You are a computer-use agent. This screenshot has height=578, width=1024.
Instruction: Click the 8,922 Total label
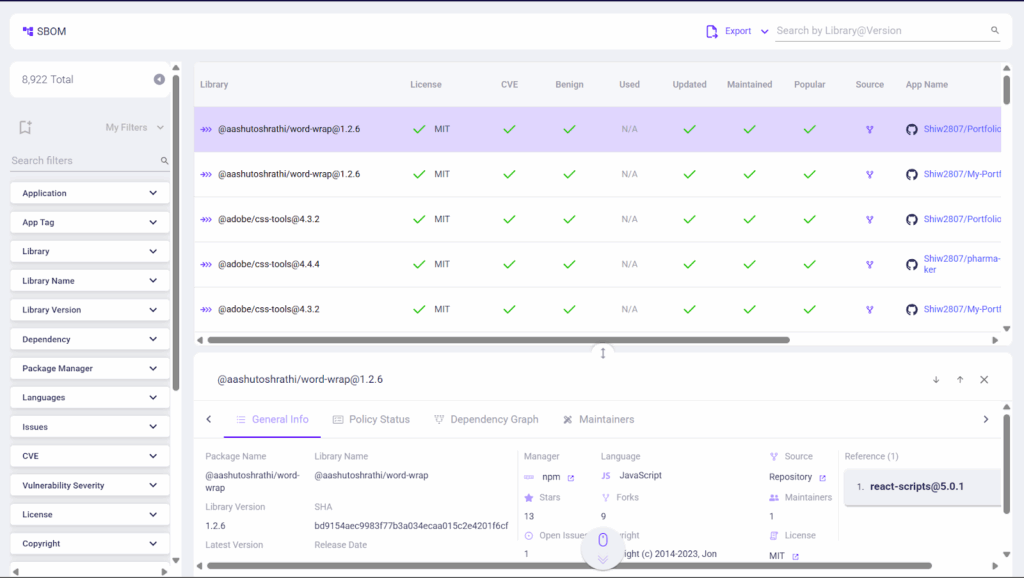point(48,79)
